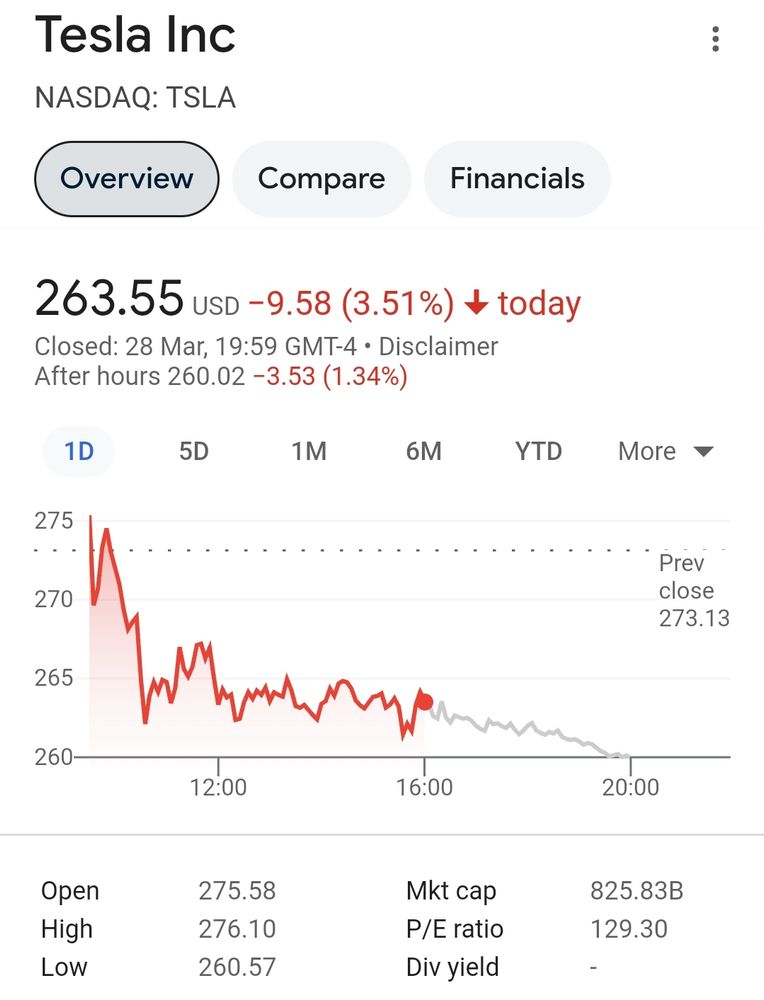Click the 20:00 marker on chart axis
This screenshot has width=764, height=1000.
point(630,787)
